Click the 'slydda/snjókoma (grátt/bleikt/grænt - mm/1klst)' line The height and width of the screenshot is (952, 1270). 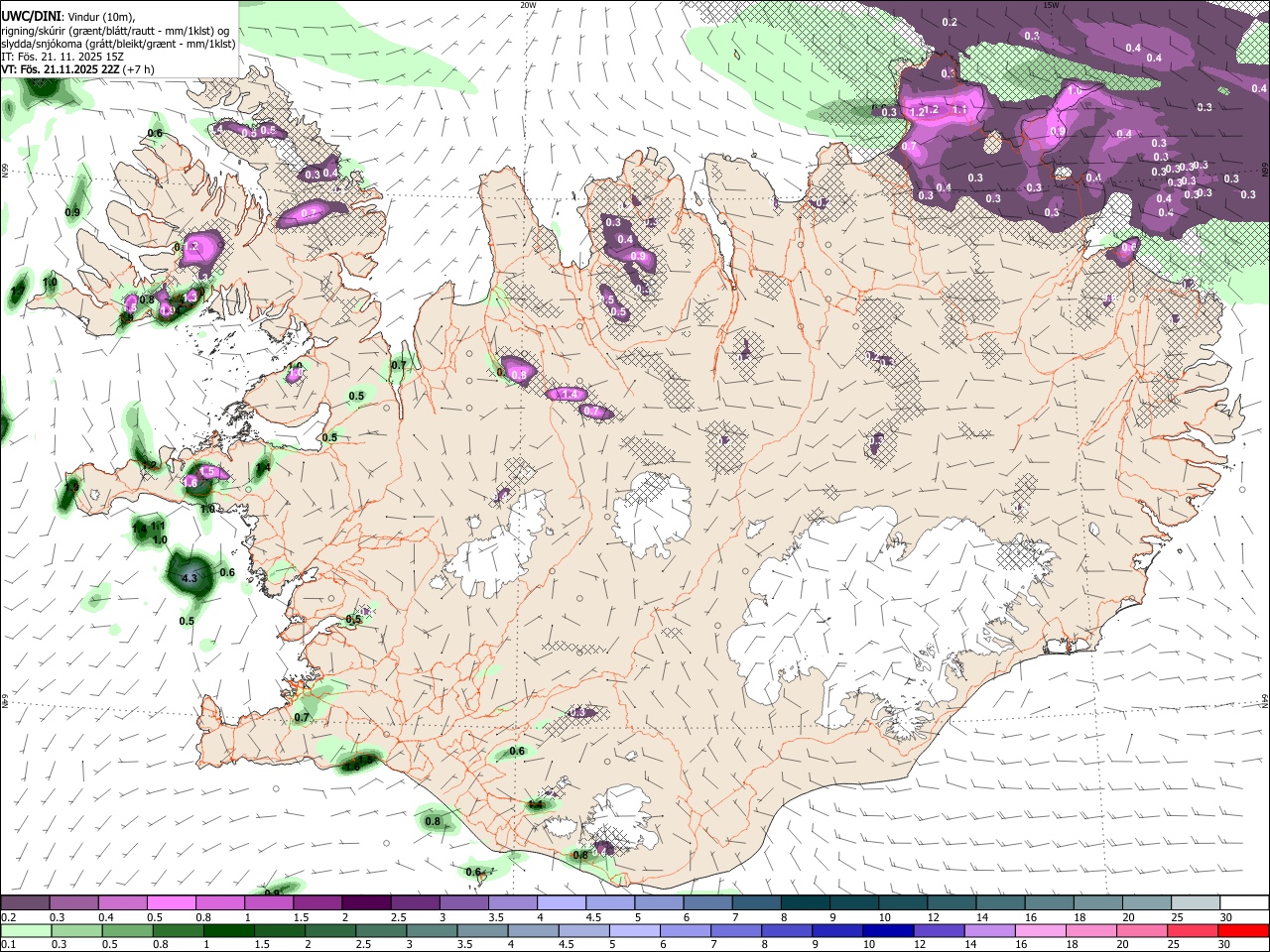point(119,44)
